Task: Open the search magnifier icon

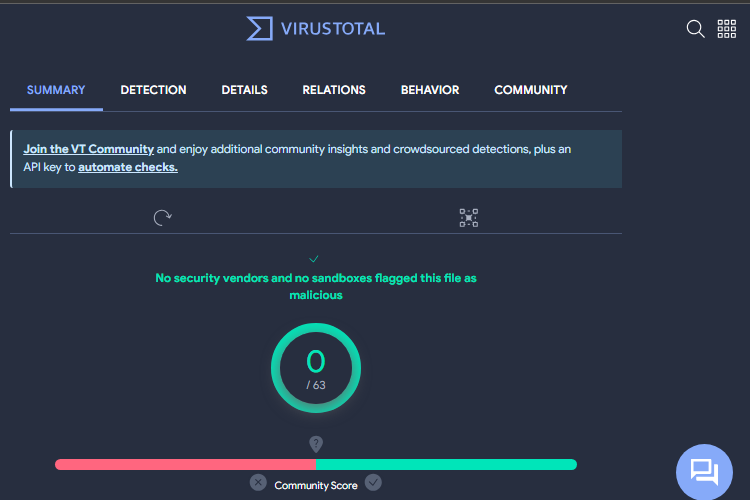Action: pyautogui.click(x=695, y=29)
